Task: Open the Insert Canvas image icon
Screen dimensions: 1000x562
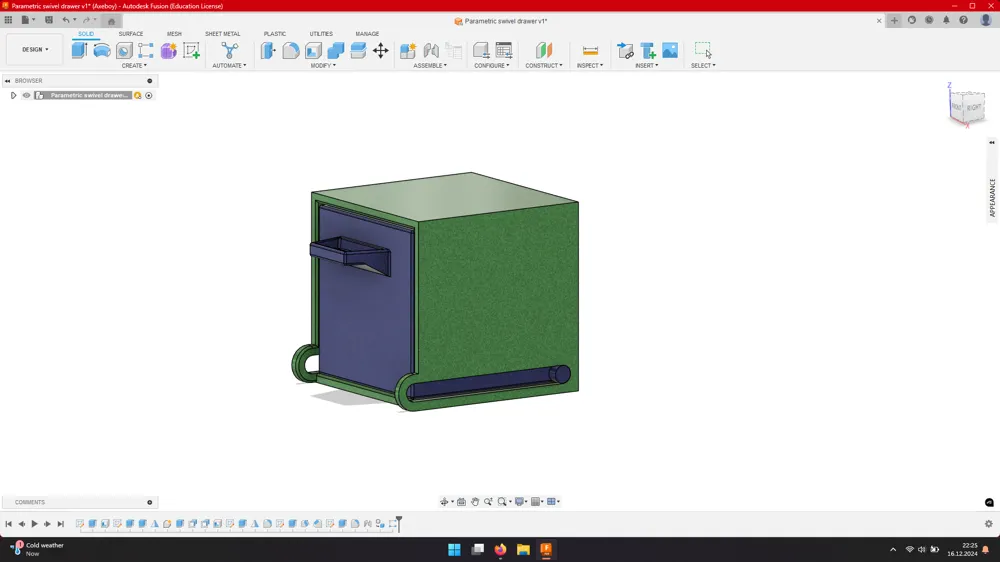Action: pos(670,50)
